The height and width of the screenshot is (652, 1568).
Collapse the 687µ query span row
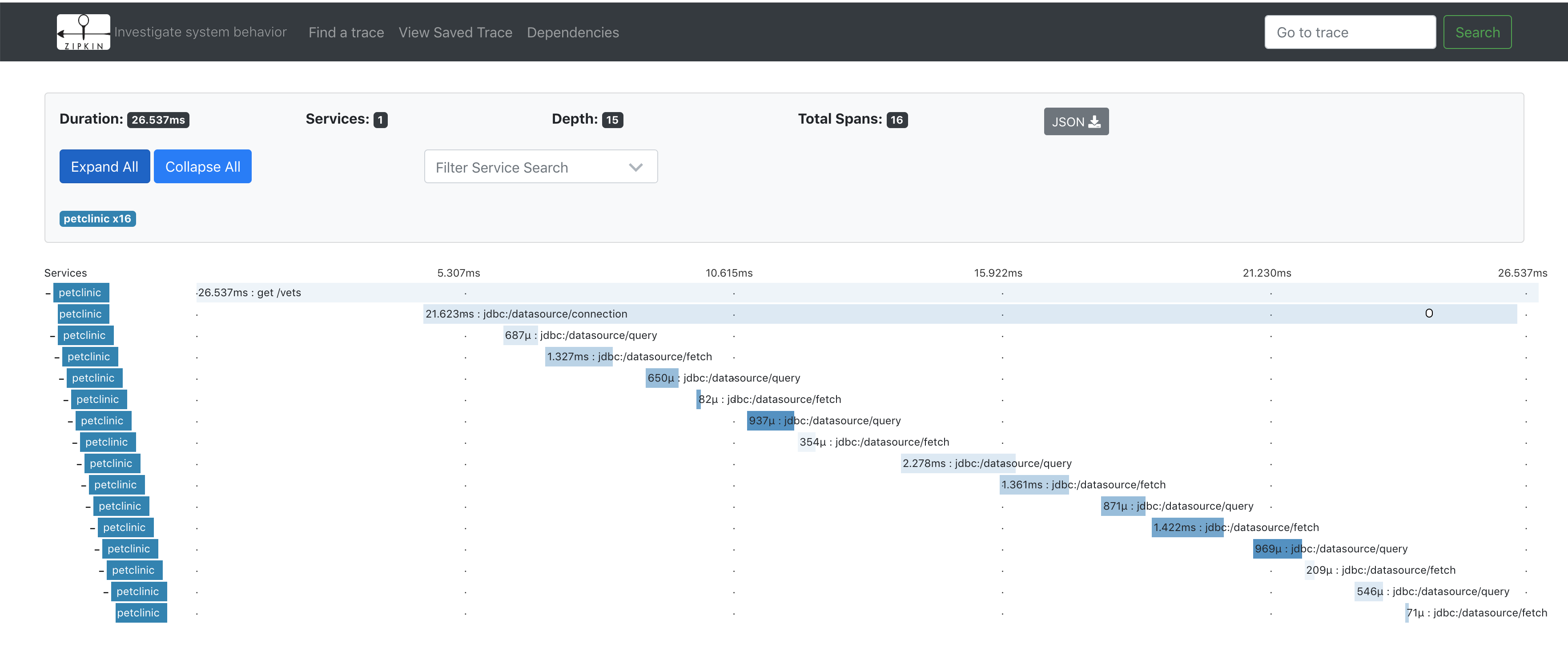point(52,336)
